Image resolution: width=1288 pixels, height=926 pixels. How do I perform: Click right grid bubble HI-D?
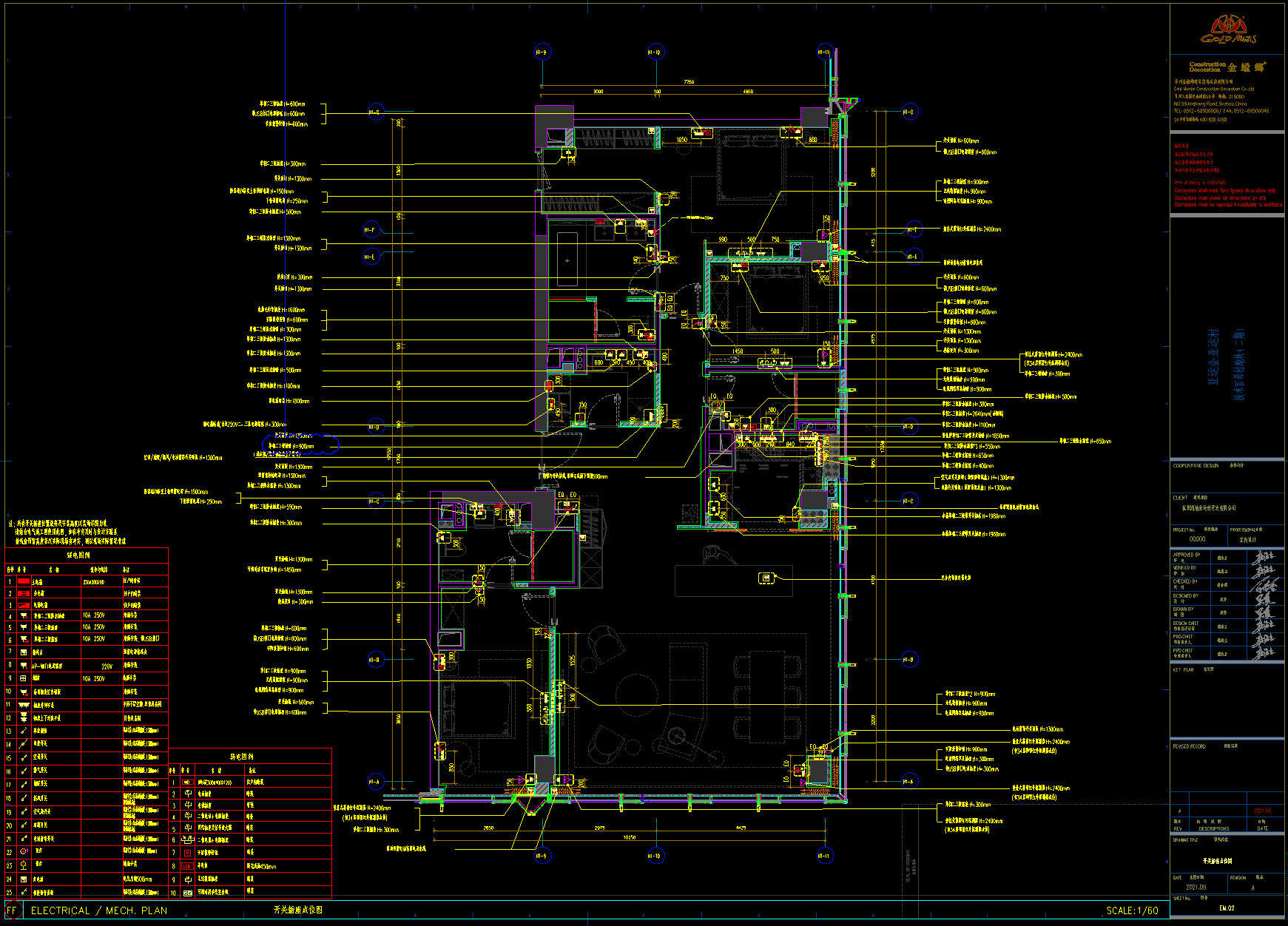pos(908,427)
